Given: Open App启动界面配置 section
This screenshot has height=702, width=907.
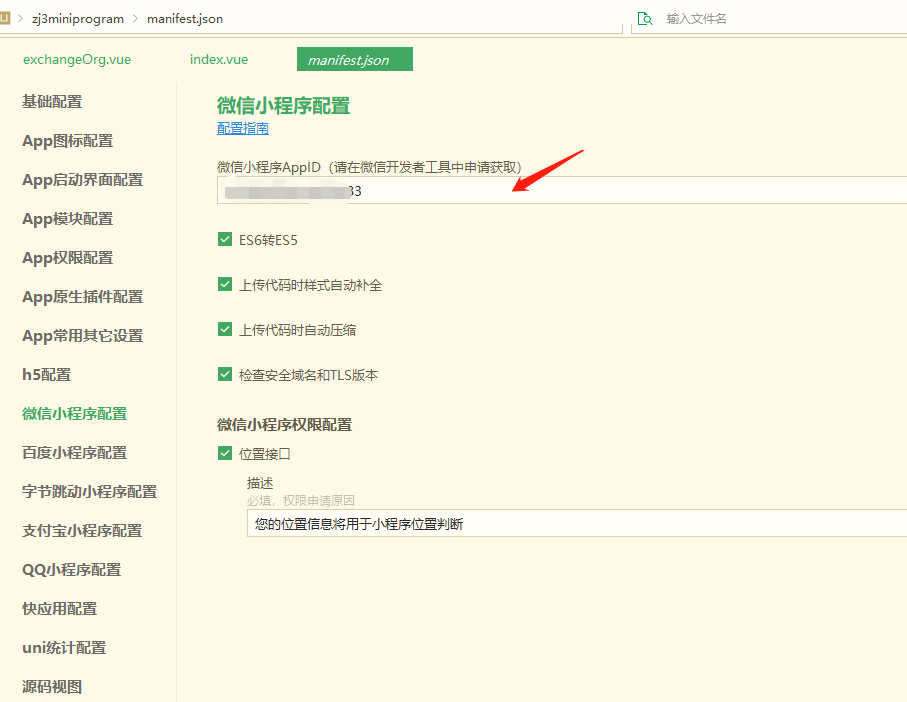Looking at the screenshot, I should [83, 180].
